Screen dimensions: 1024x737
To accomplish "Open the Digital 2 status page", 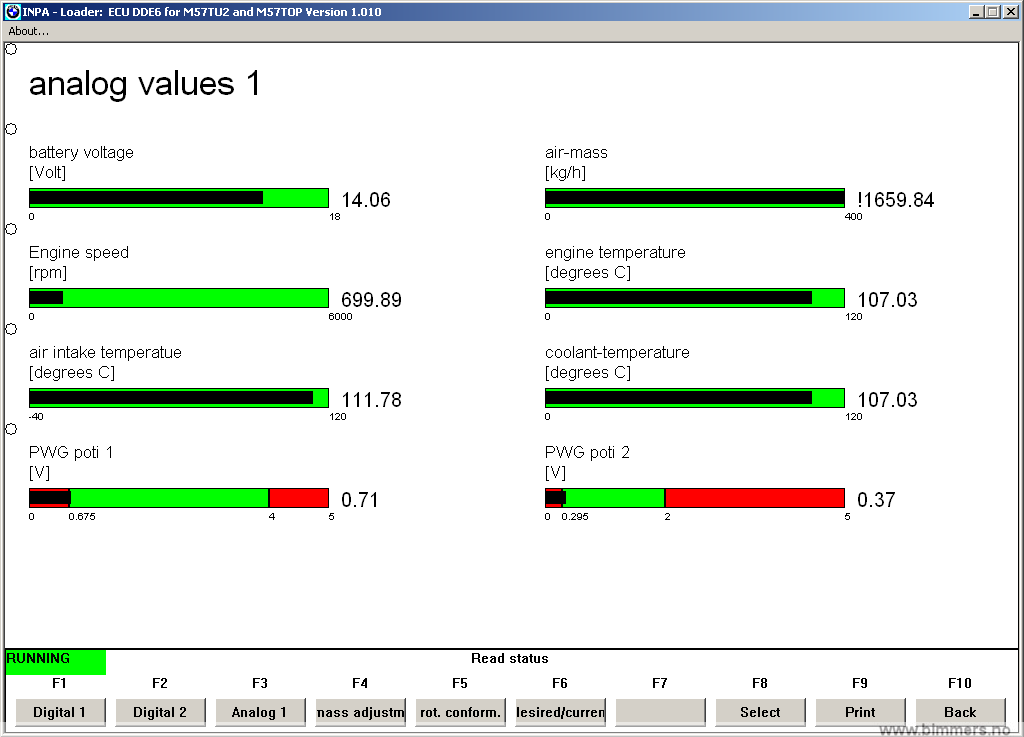I will [x=160, y=712].
